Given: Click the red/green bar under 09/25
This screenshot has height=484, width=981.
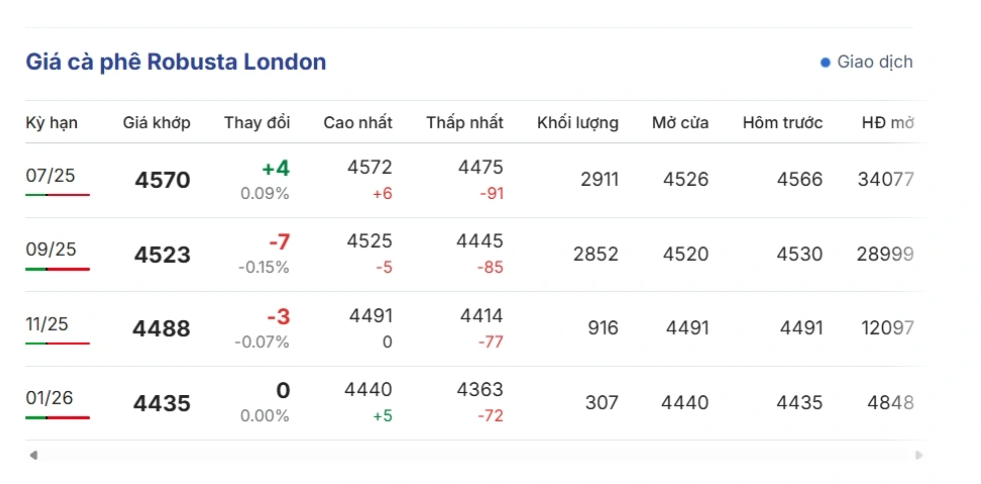Looking at the screenshot, I should [x=57, y=269].
